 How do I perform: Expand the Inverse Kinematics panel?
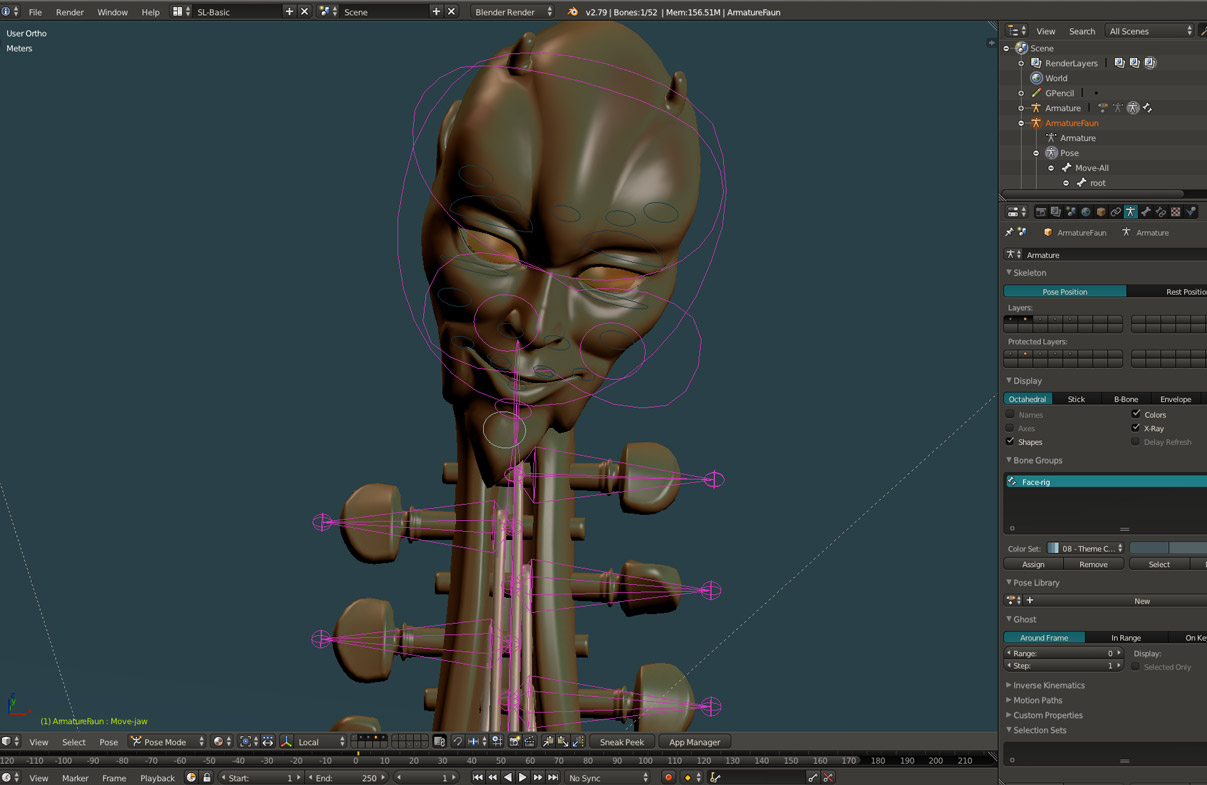1048,685
